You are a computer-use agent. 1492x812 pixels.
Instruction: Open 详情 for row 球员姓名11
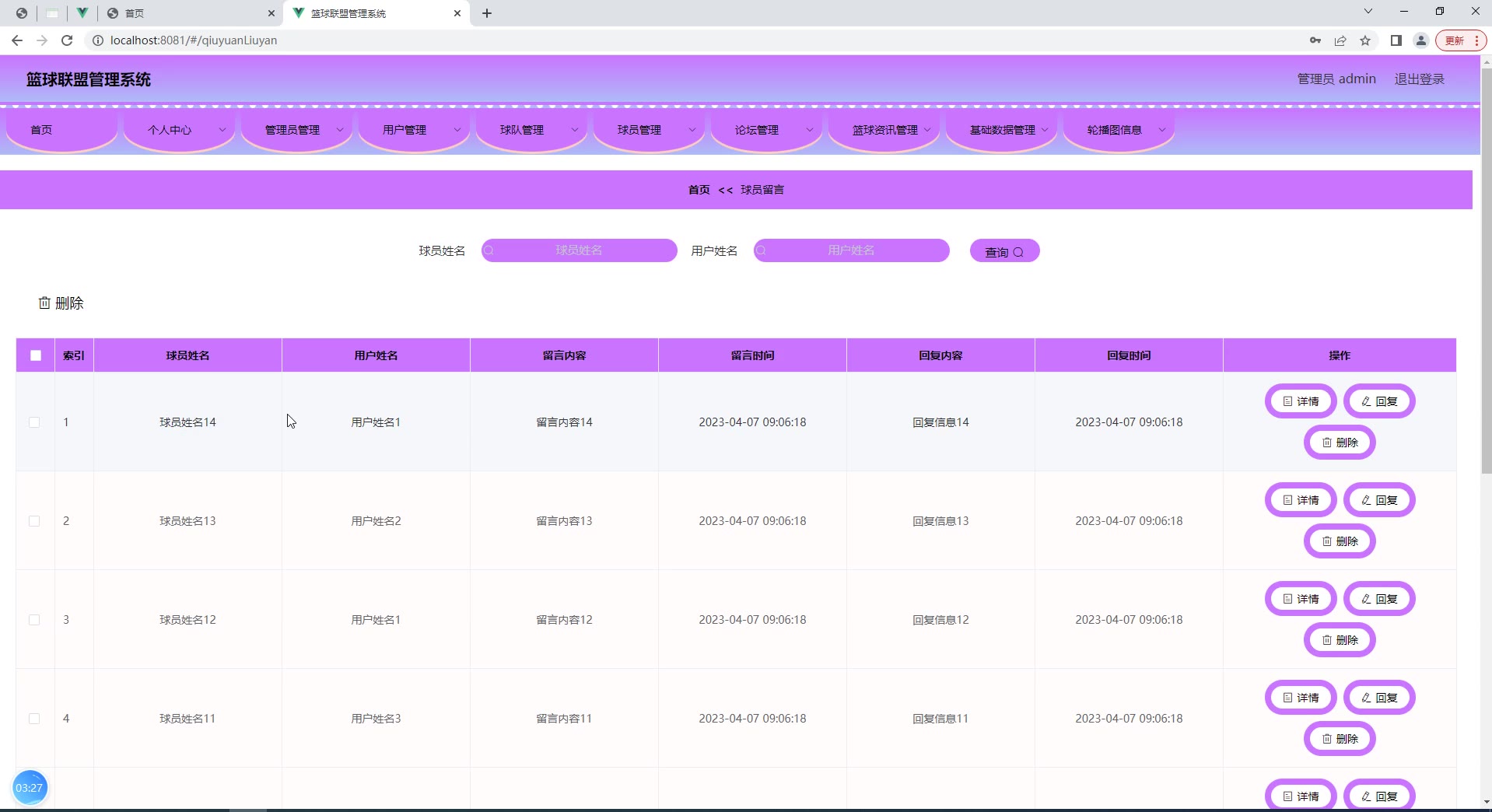pyautogui.click(x=1301, y=698)
